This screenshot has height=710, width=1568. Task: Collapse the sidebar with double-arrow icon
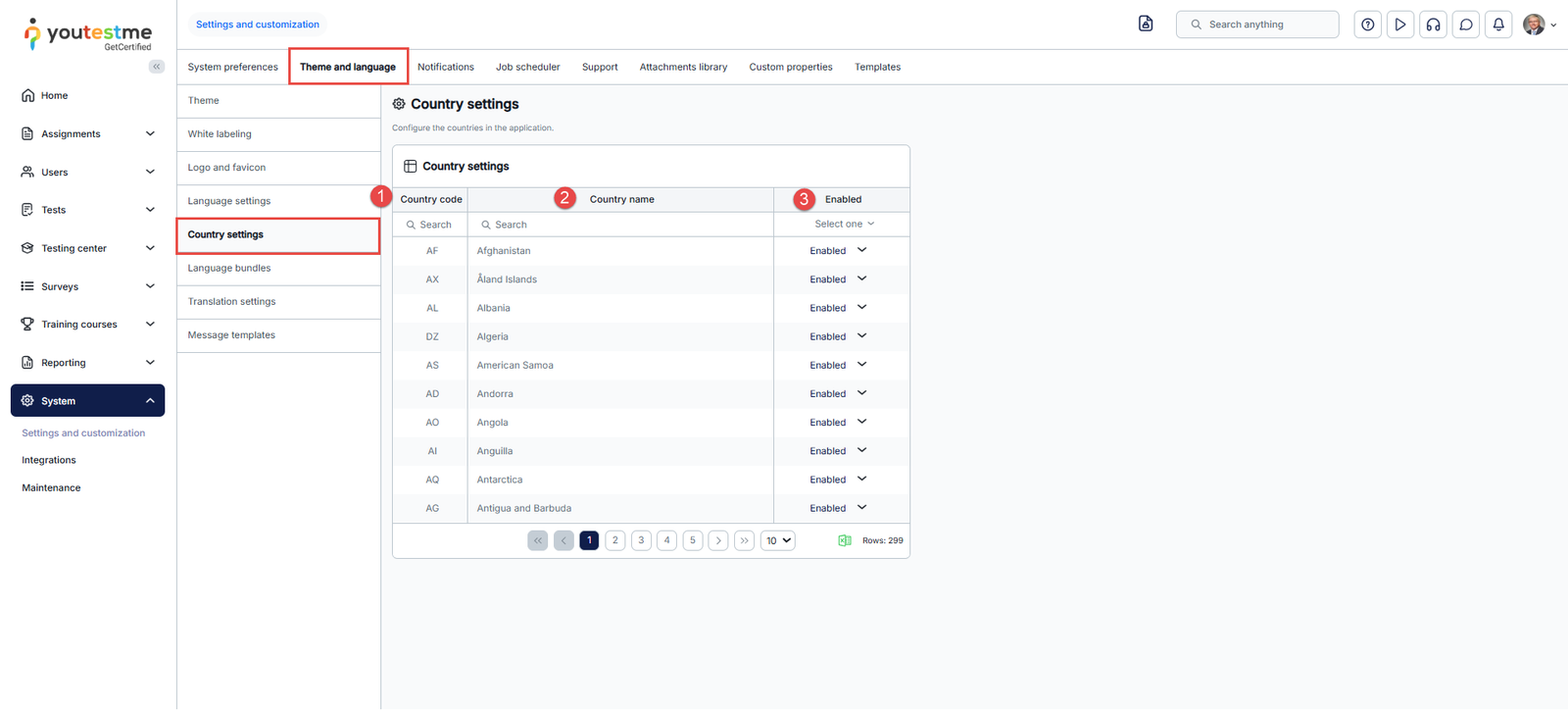(157, 67)
